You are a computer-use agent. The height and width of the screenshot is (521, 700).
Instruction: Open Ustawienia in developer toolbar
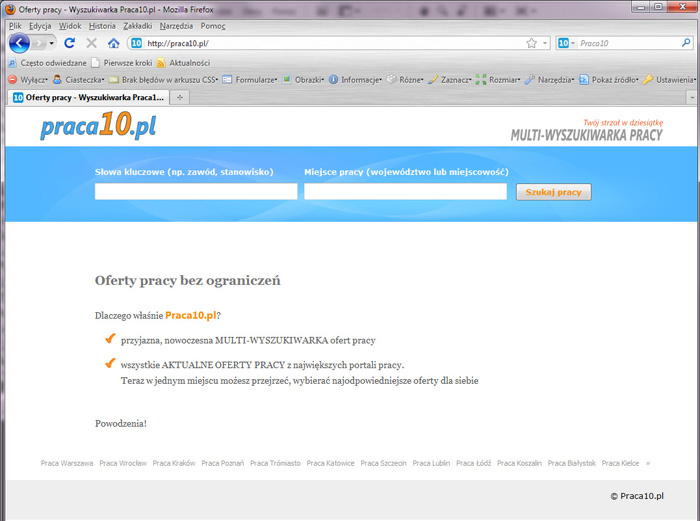pyautogui.click(x=670, y=80)
